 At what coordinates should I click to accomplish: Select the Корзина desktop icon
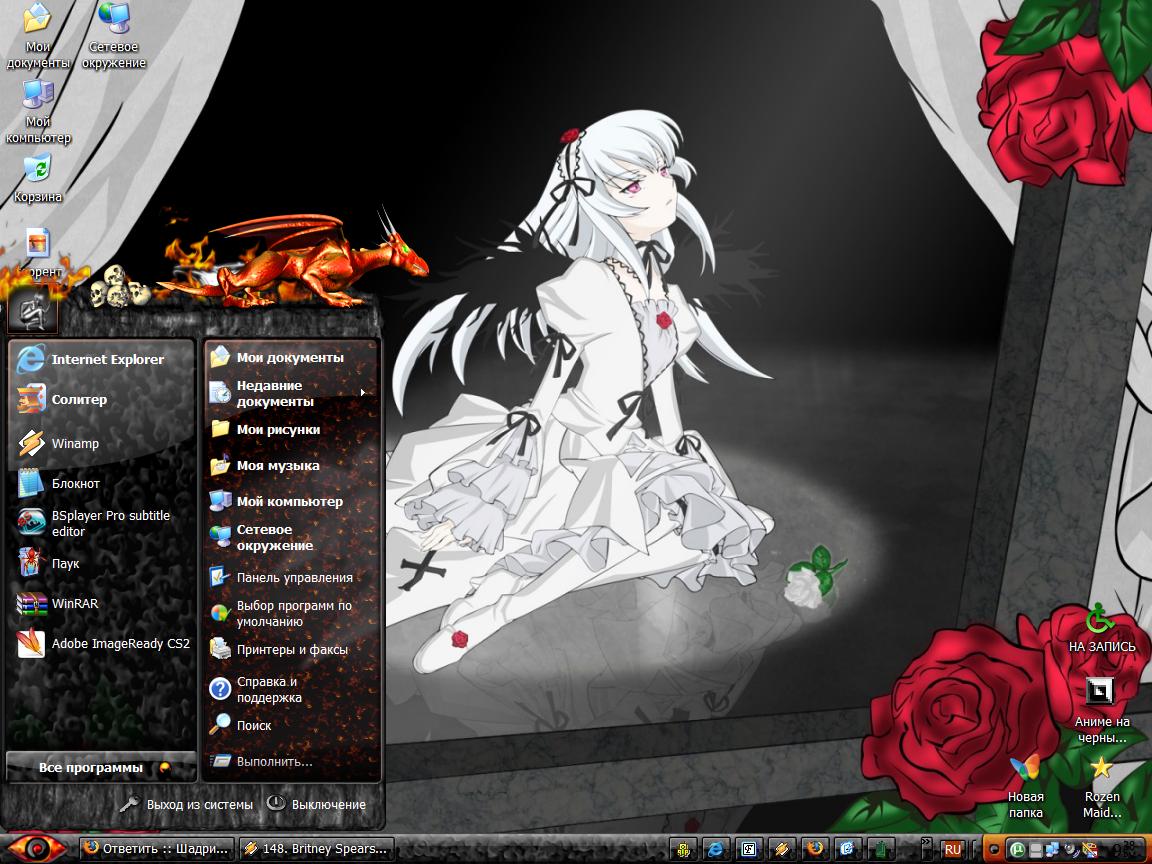pos(37,179)
